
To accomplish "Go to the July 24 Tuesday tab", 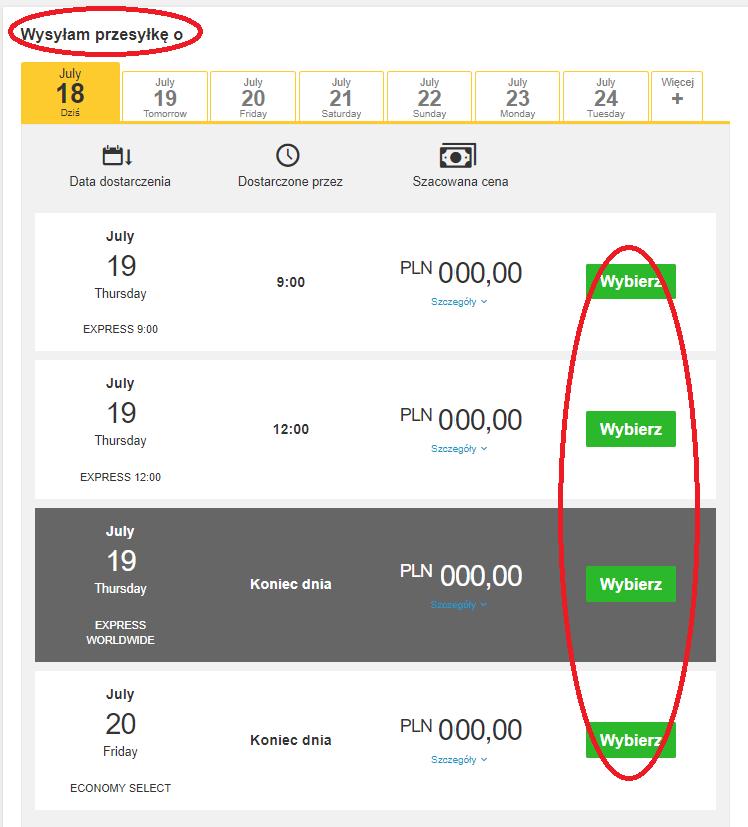I will [606, 97].
